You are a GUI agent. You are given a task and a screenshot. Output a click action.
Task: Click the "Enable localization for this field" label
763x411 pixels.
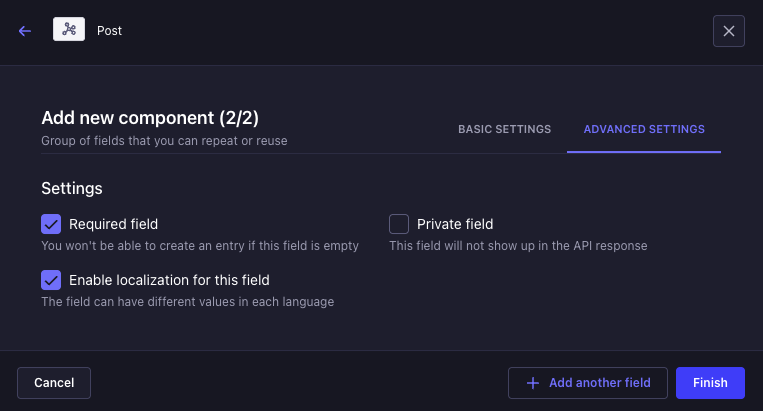click(169, 280)
